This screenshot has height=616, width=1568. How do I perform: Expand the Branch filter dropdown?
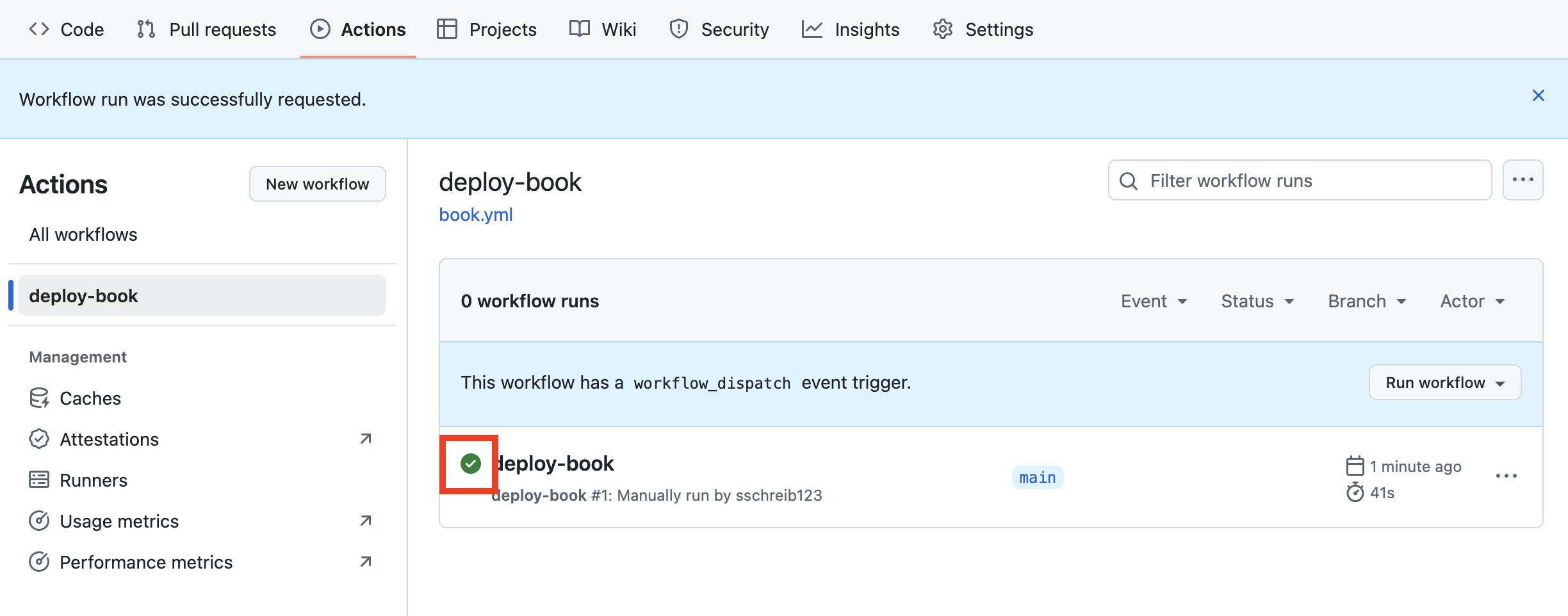click(1367, 302)
